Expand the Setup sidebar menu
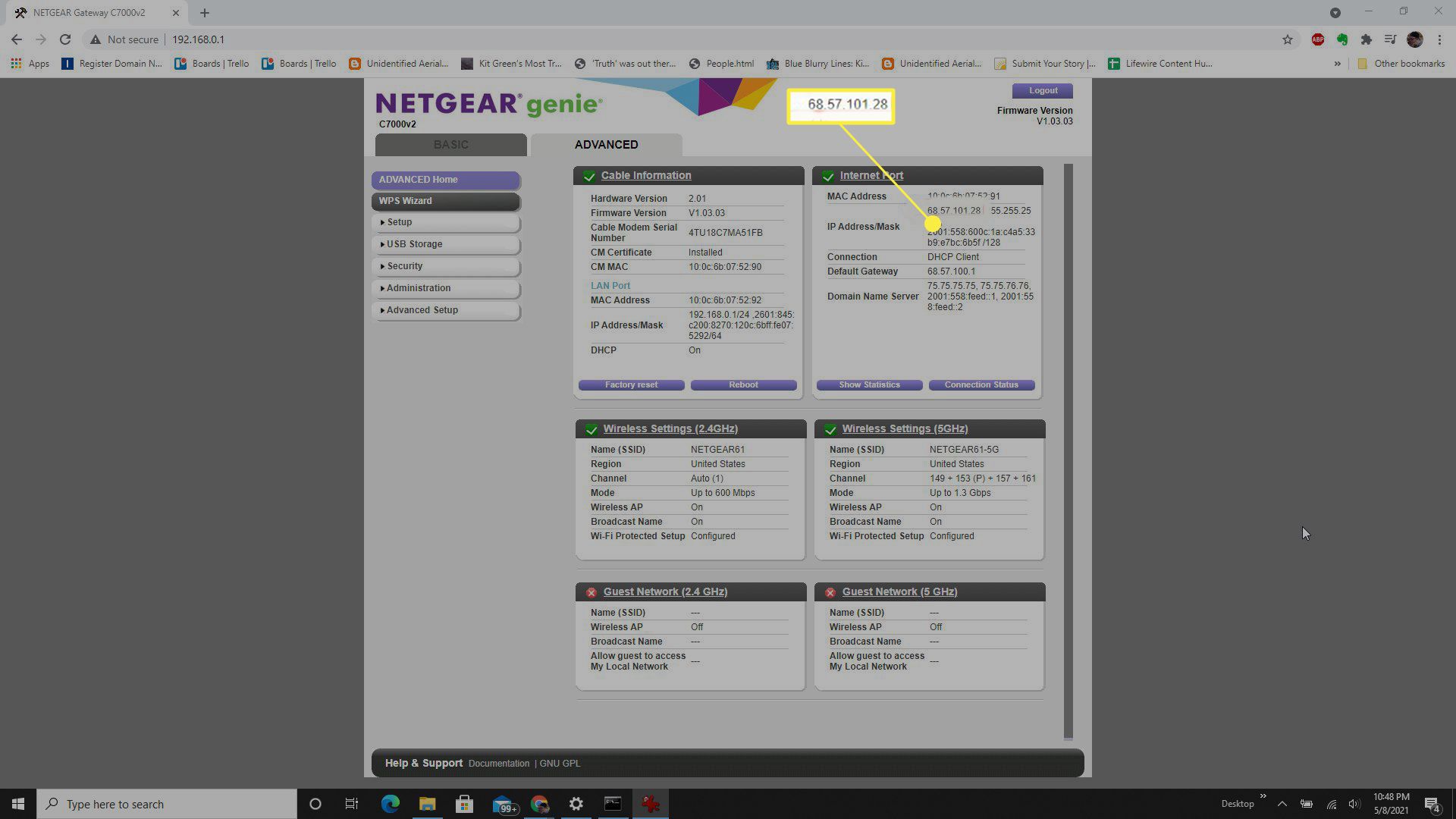 446,222
